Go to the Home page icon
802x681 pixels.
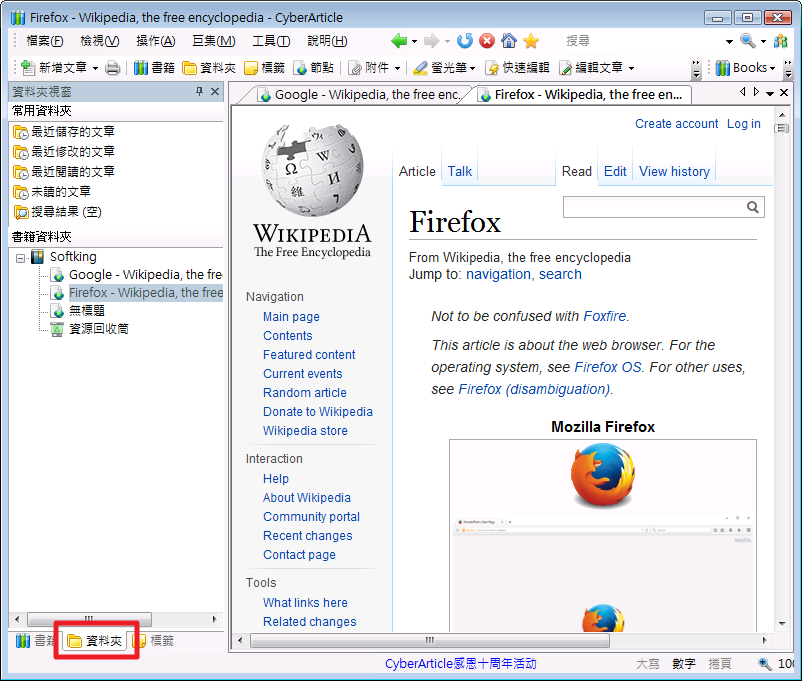(x=509, y=41)
